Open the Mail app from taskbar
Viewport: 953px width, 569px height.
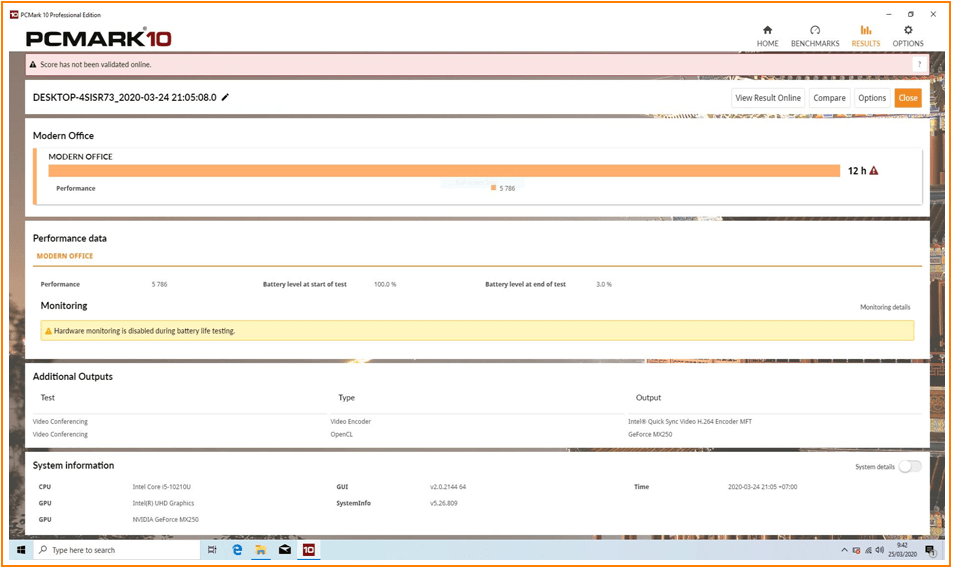[x=285, y=550]
